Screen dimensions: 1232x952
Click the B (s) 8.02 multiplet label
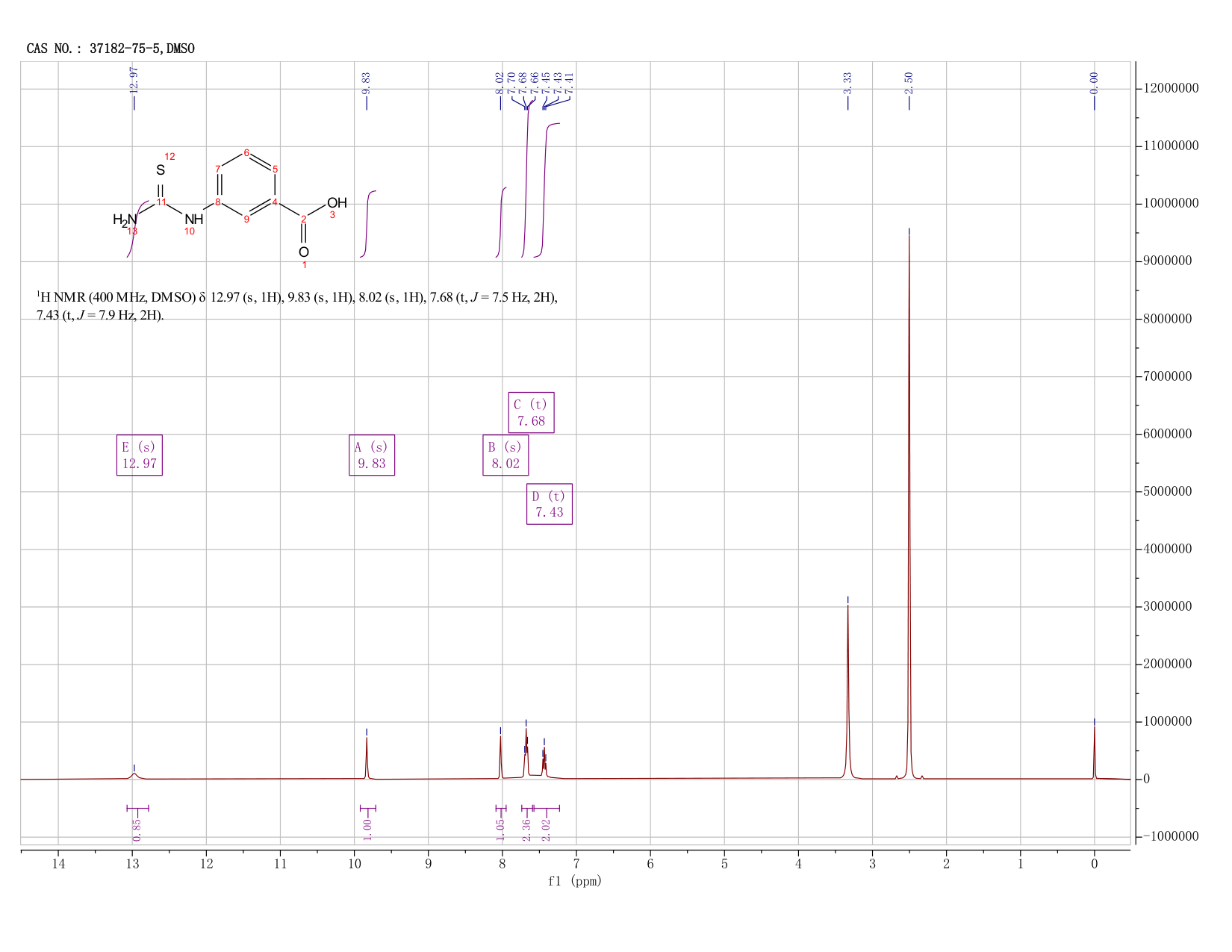[x=505, y=455]
